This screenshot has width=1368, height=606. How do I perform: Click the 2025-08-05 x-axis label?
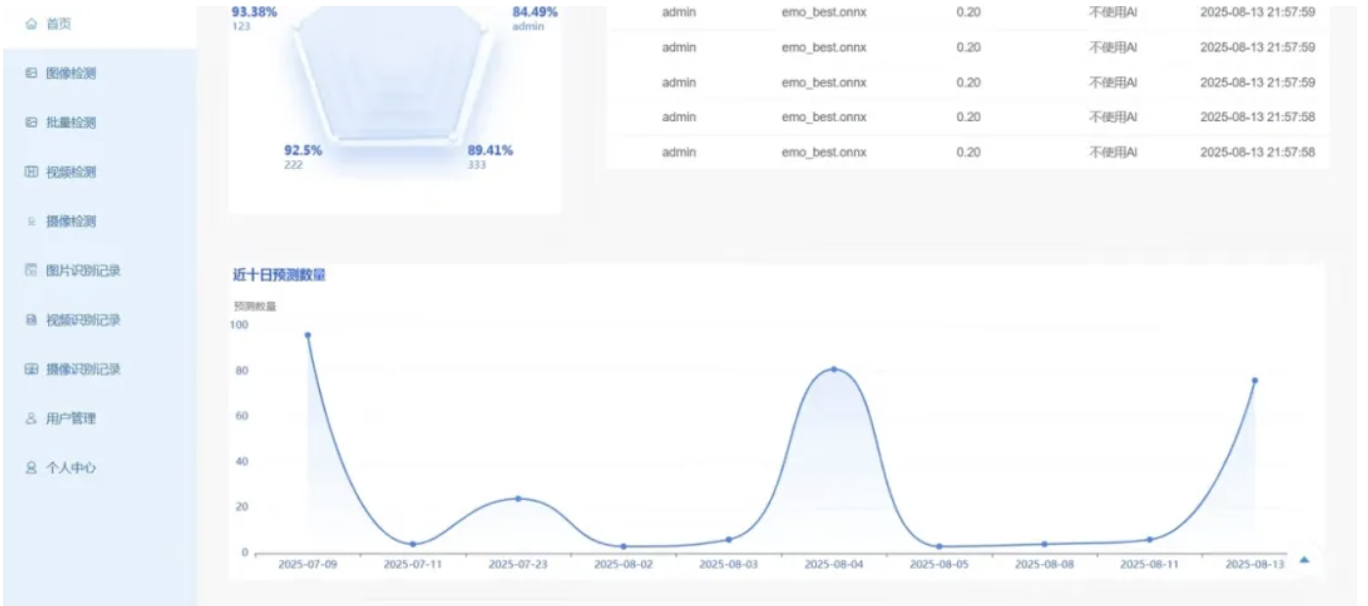tap(939, 564)
